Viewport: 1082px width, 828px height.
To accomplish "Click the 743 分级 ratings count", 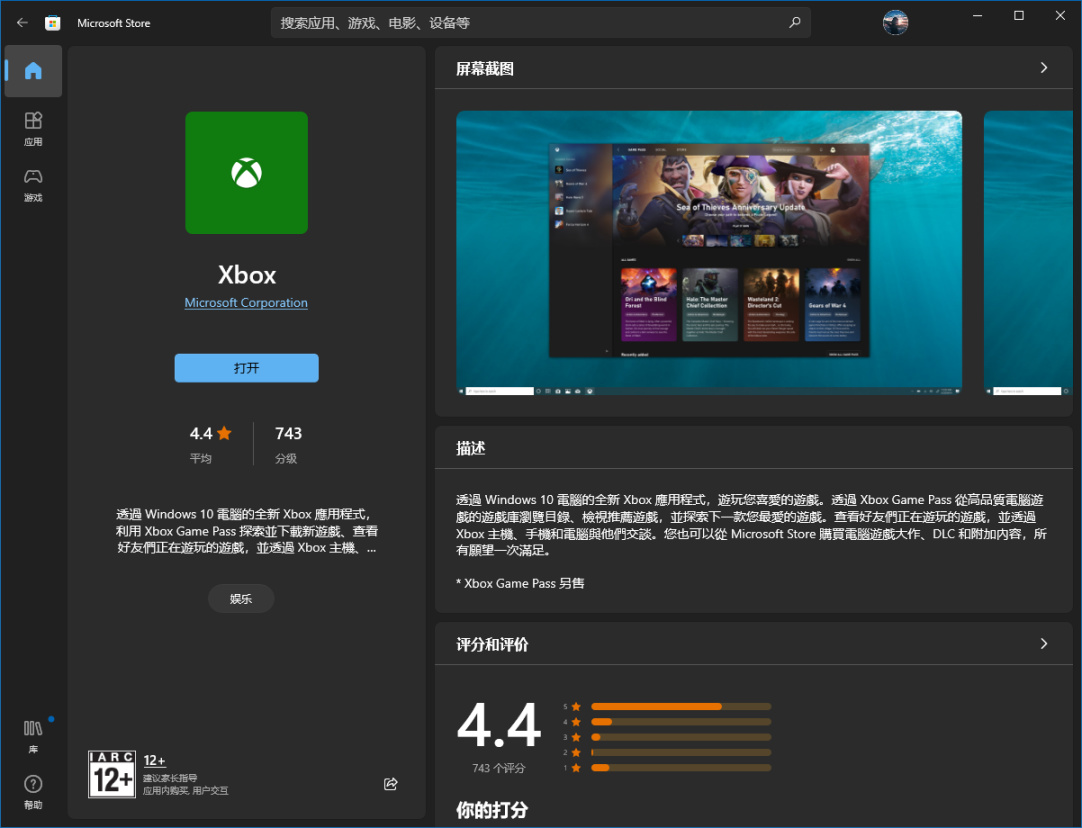I will [x=288, y=444].
